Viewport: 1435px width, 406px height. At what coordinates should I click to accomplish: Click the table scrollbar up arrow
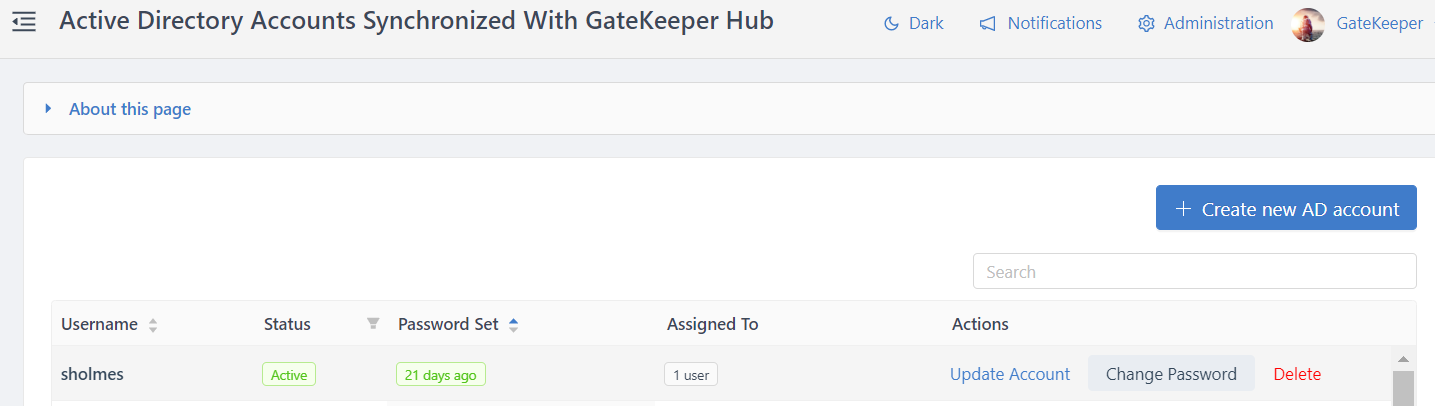point(1403,359)
